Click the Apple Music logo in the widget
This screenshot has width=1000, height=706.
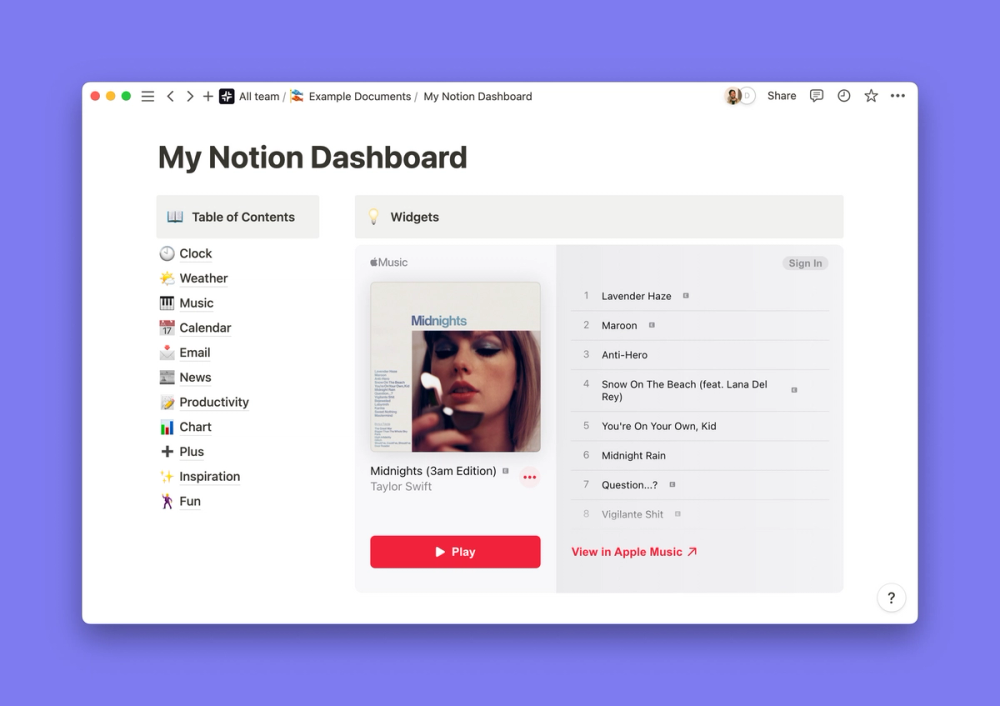(388, 262)
